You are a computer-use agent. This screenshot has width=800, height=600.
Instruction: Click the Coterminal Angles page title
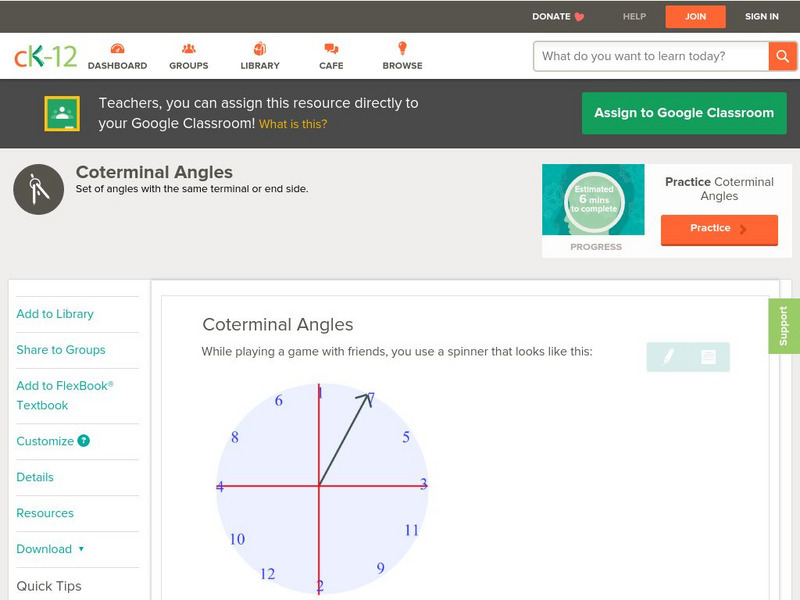[154, 172]
